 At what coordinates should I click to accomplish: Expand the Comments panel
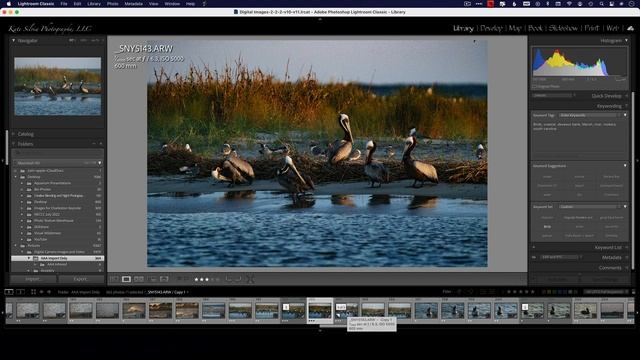coord(627,268)
